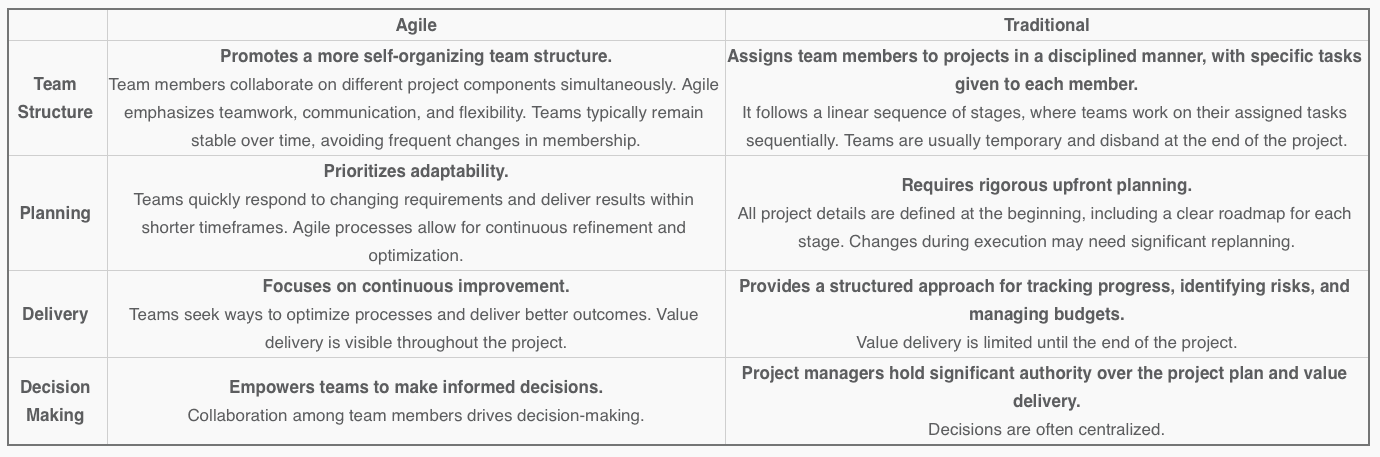This screenshot has height=457, width=1380.
Task: Click 'Value delivery is limited until the end' text
Action: point(1046,342)
